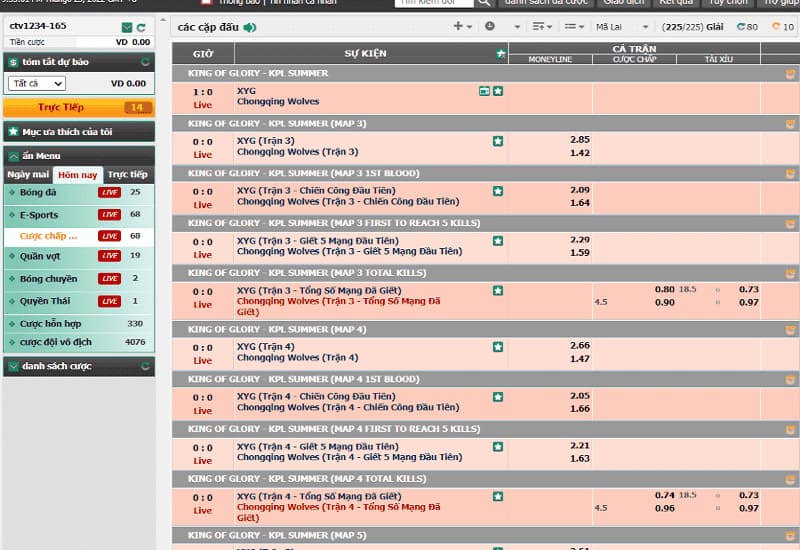Refresh the 'tóm tắt dự báo' panel
The height and width of the screenshot is (550, 800).
[x=145, y=62]
